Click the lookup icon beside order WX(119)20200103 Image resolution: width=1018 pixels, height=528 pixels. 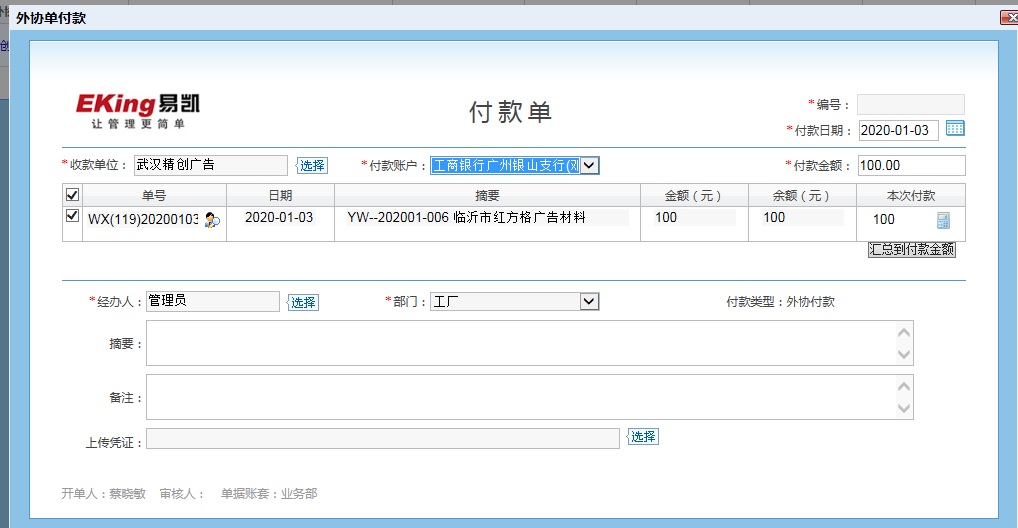pos(211,220)
